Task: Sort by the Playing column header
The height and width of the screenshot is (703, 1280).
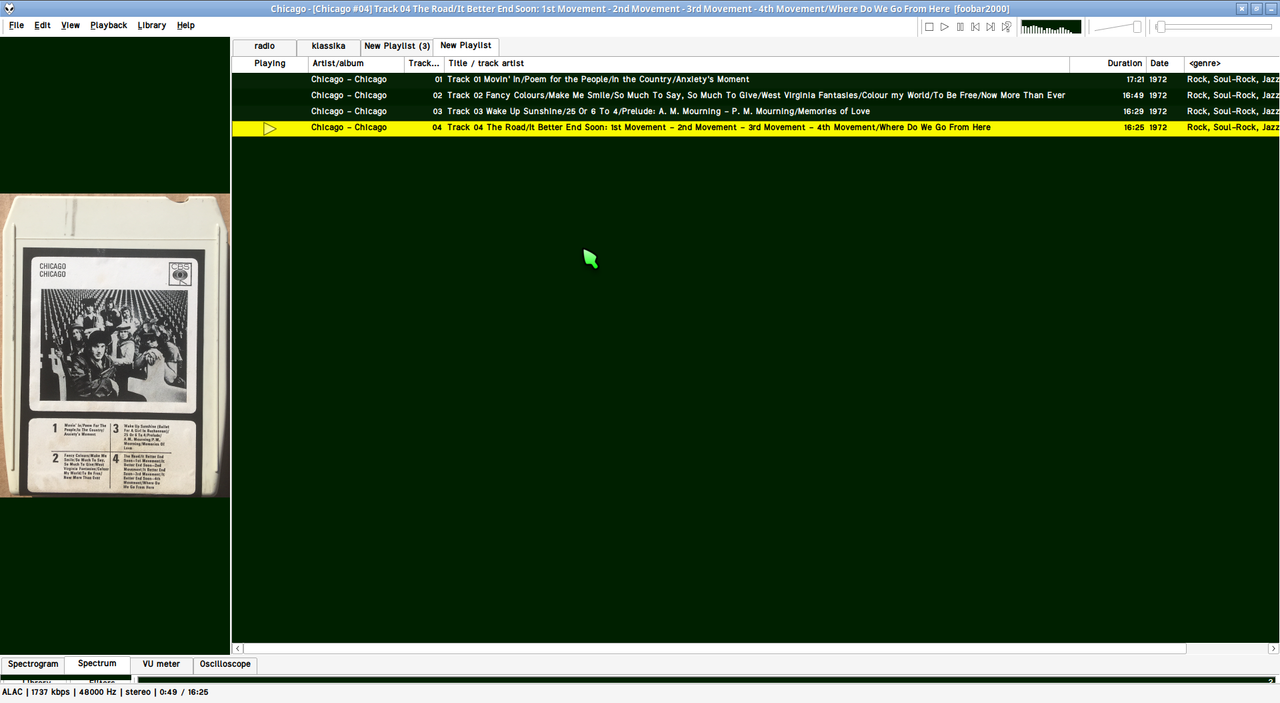Action: coord(270,63)
